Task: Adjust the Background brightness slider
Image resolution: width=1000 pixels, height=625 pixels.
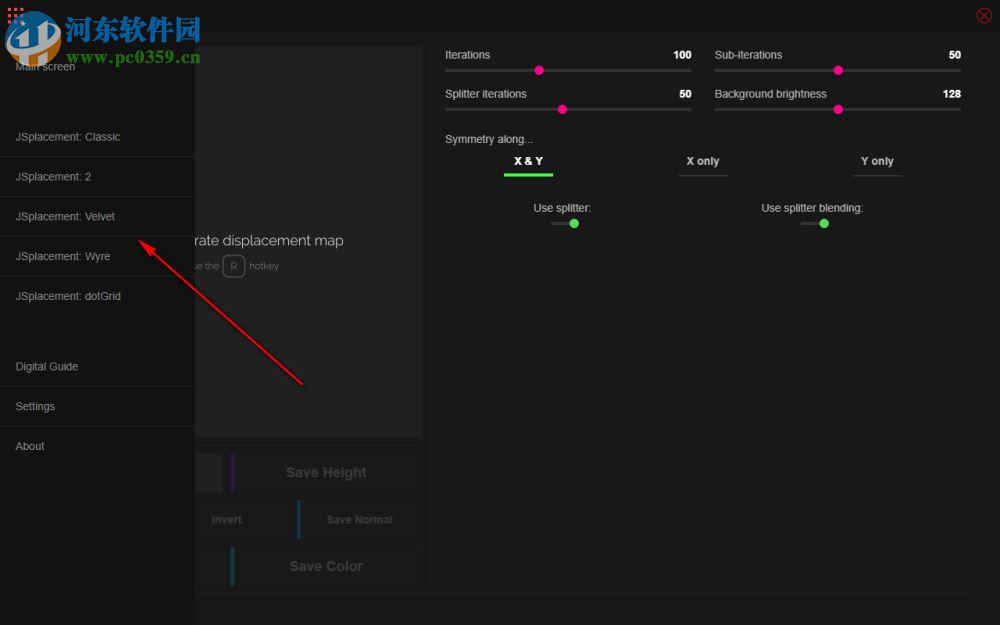Action: coord(837,110)
